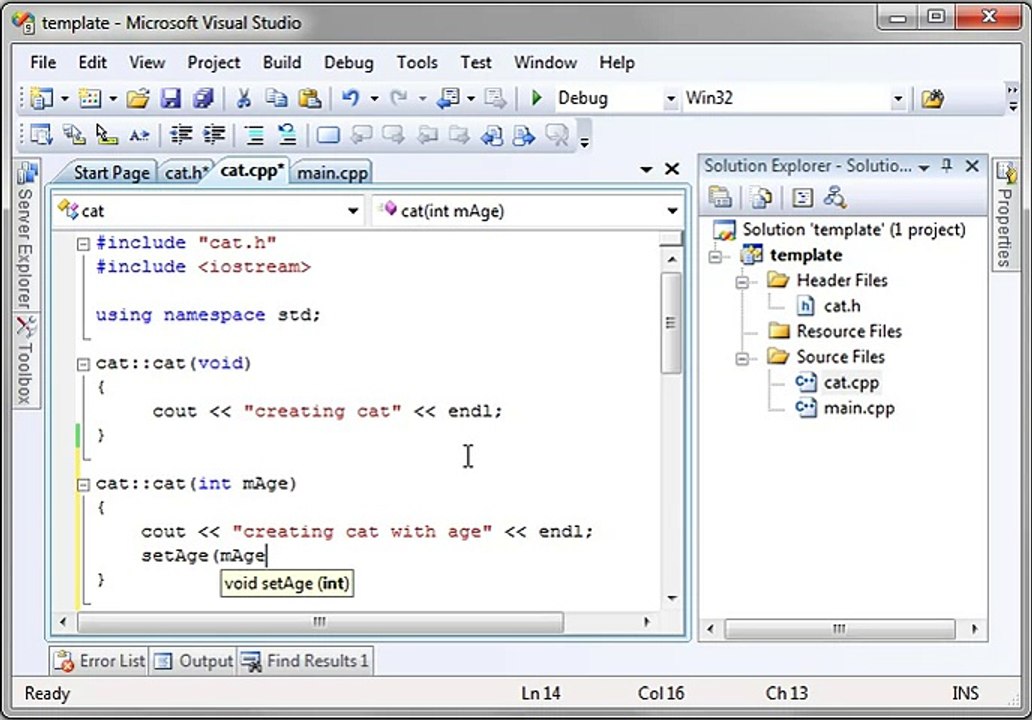1032x720 pixels.
Task: Click the Save All icon
Action: (x=203, y=99)
